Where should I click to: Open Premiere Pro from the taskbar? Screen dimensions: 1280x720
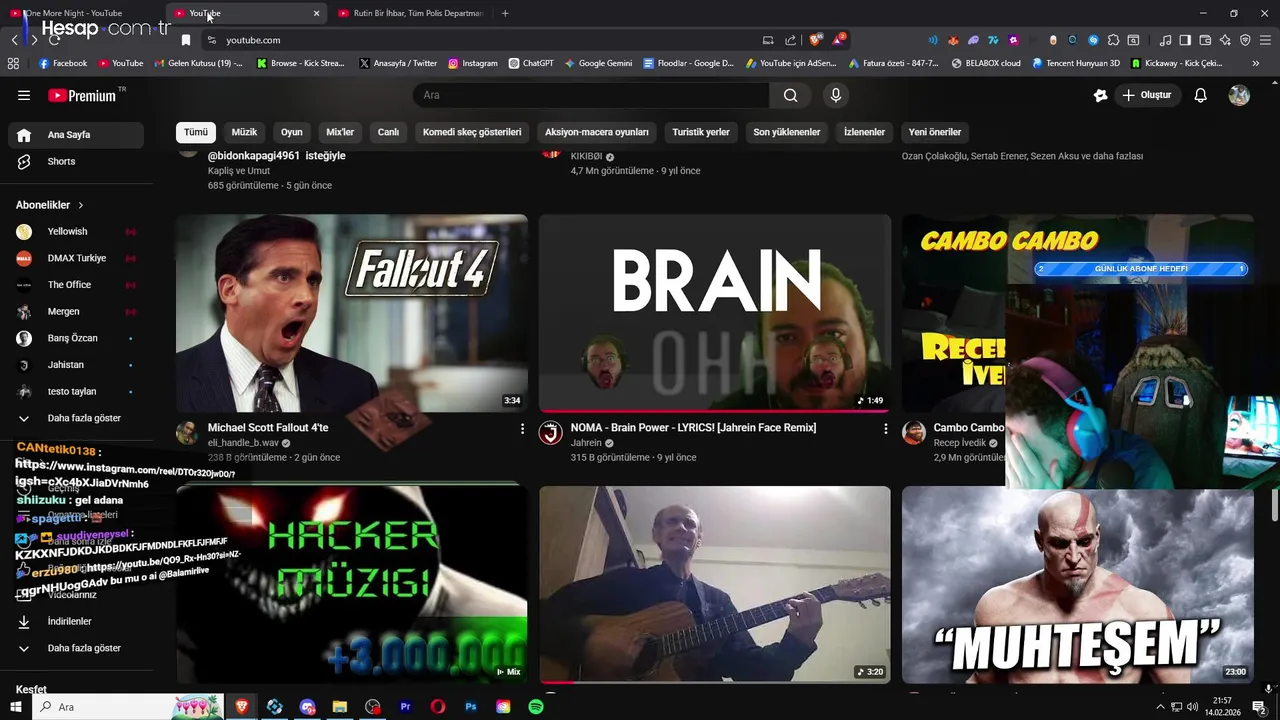[x=405, y=707]
